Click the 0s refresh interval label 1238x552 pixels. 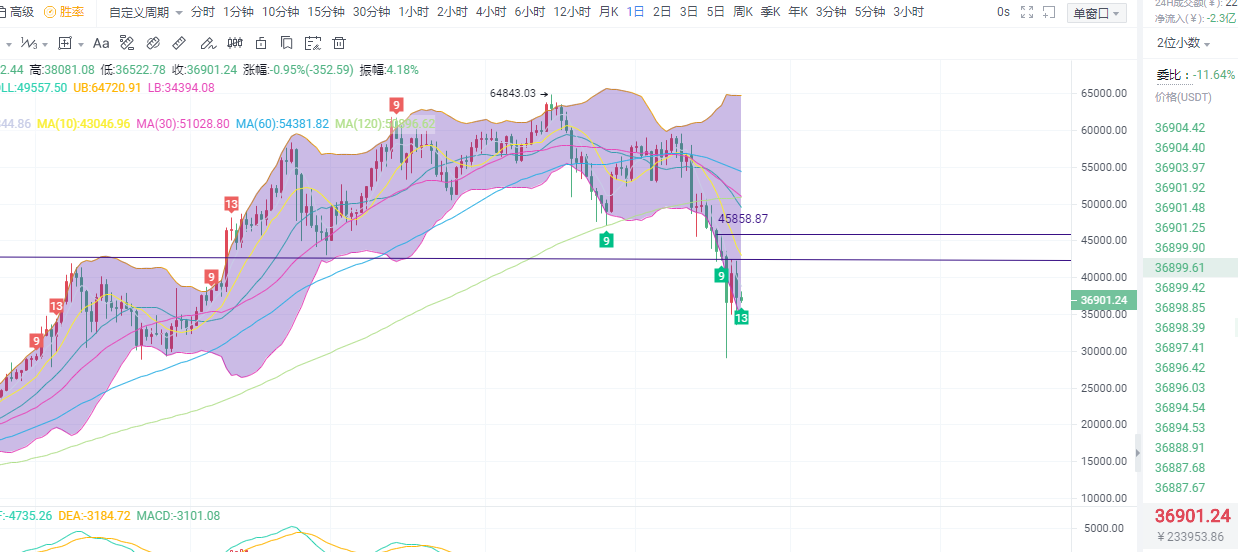1003,12
